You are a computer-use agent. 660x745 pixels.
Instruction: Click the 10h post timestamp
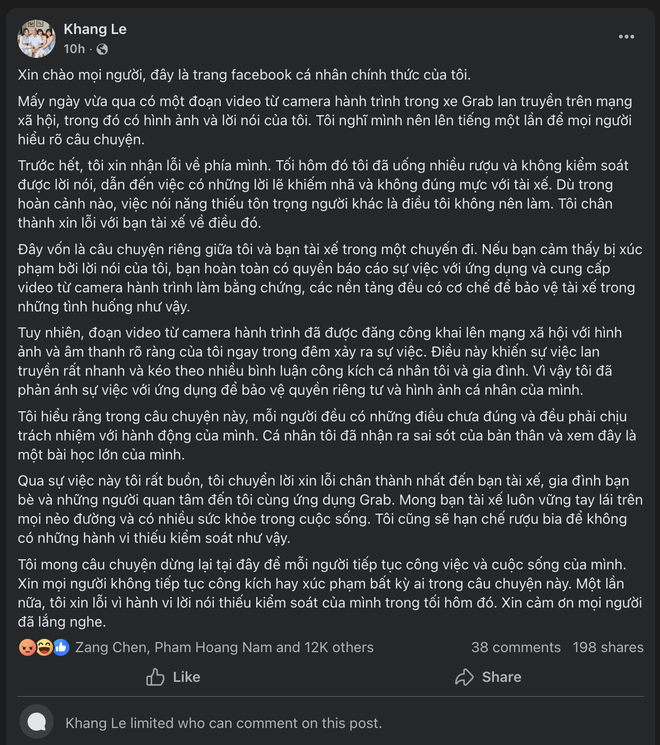coord(74,49)
